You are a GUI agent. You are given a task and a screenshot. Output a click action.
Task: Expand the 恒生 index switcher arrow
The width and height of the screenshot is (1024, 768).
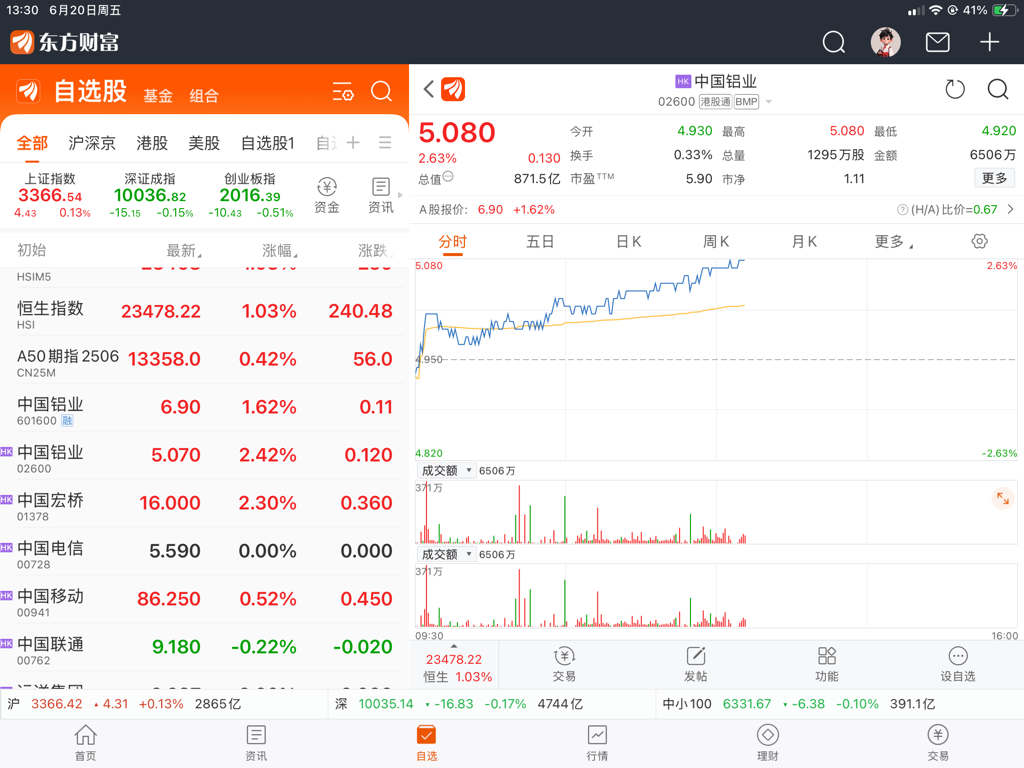click(x=454, y=646)
